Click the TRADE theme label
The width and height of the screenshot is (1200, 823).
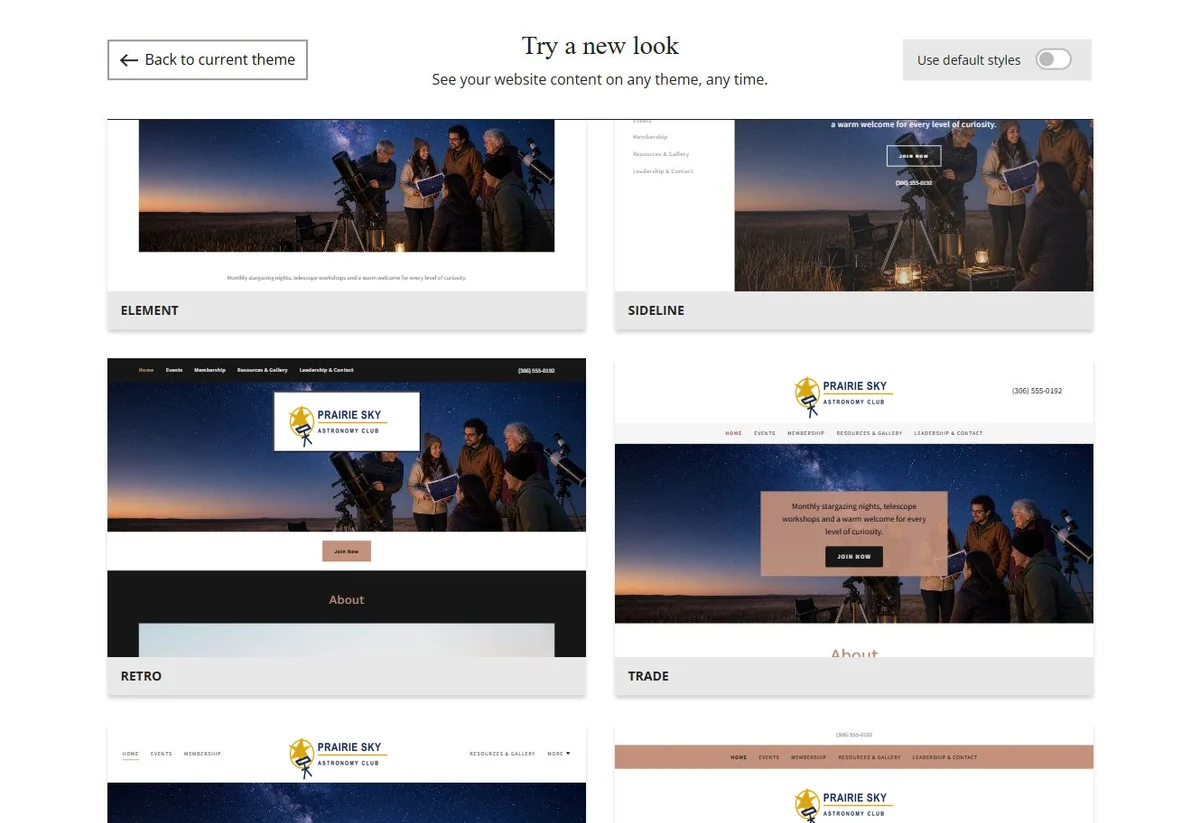point(648,676)
